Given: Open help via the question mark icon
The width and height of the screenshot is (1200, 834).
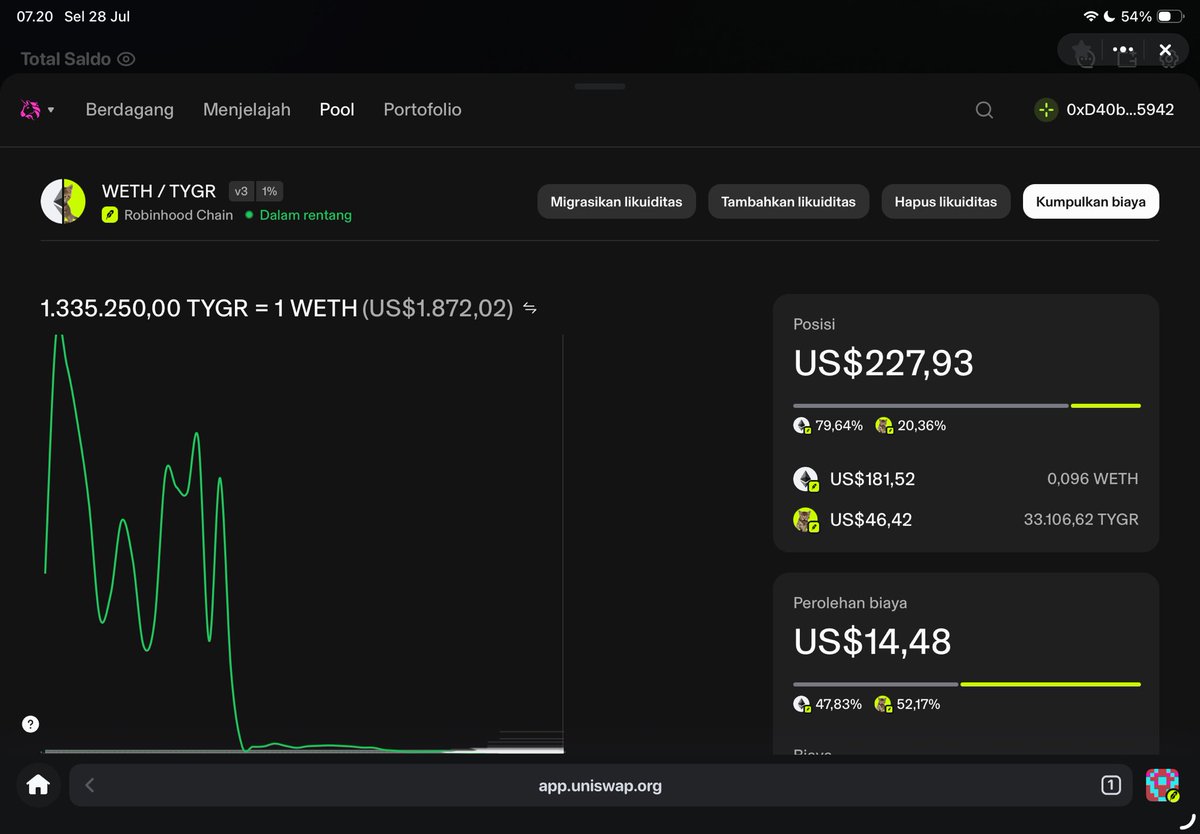Looking at the screenshot, I should 31,724.
